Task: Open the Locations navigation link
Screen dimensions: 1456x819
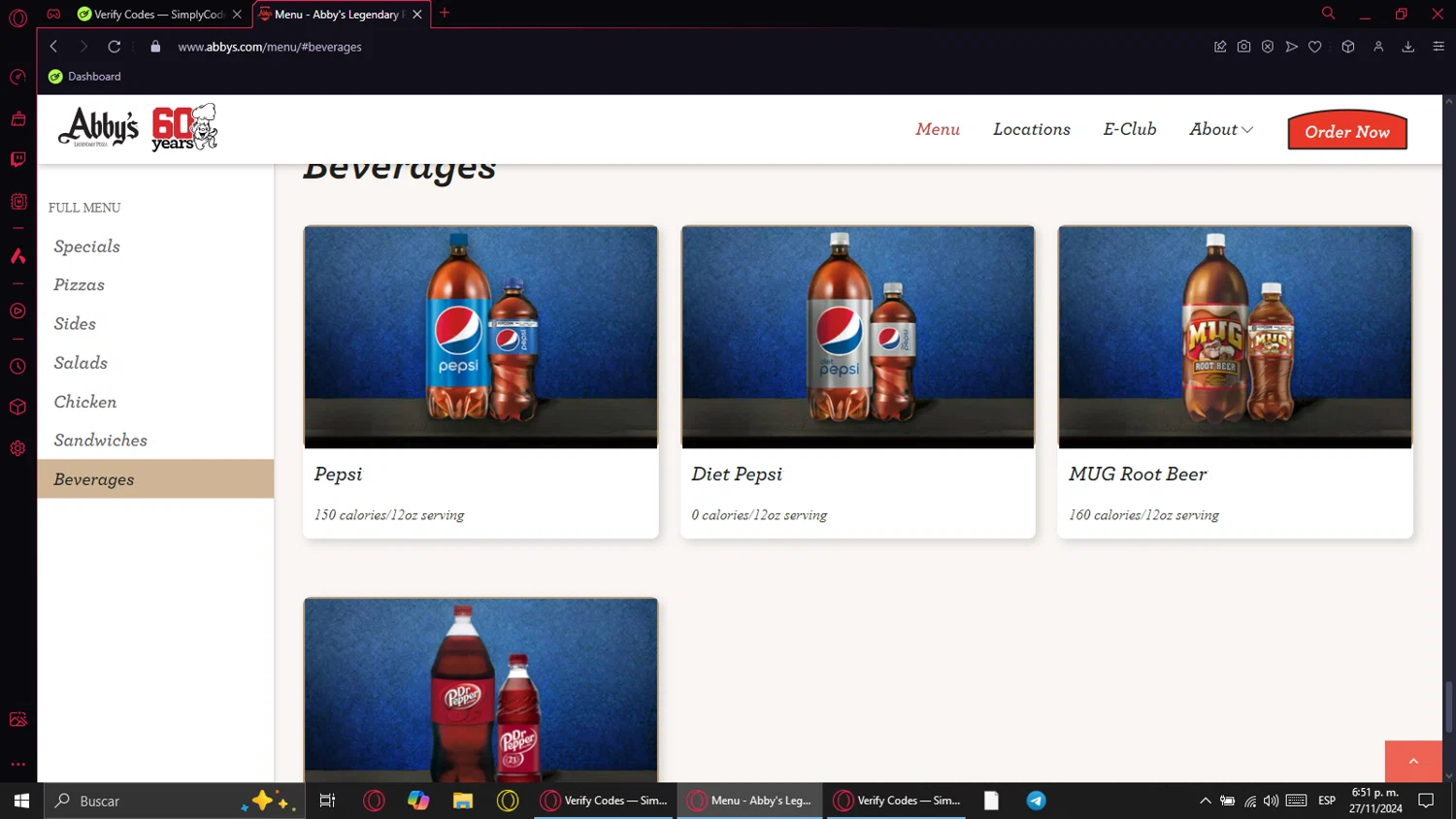Action: pyautogui.click(x=1032, y=129)
